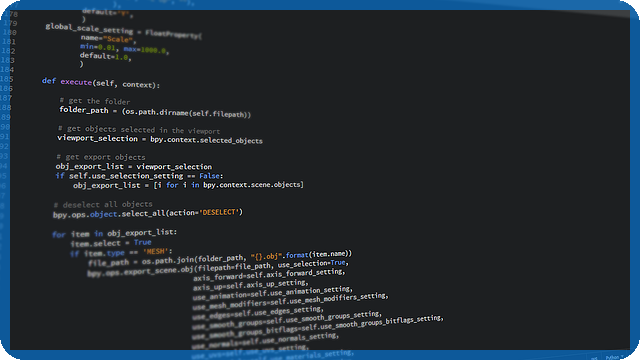Click line number 188 in the gutter
The width and height of the screenshot is (640, 360).
[x=6, y=107]
